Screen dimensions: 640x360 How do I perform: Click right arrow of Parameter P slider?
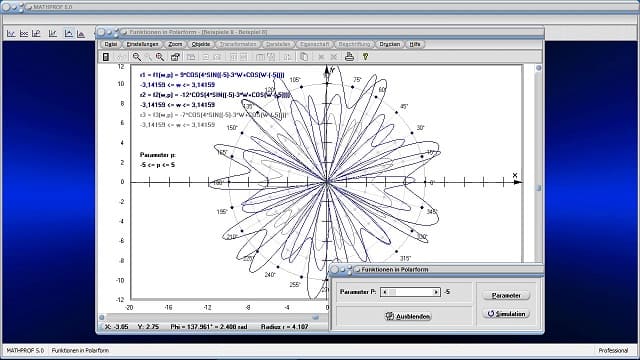click(436, 292)
